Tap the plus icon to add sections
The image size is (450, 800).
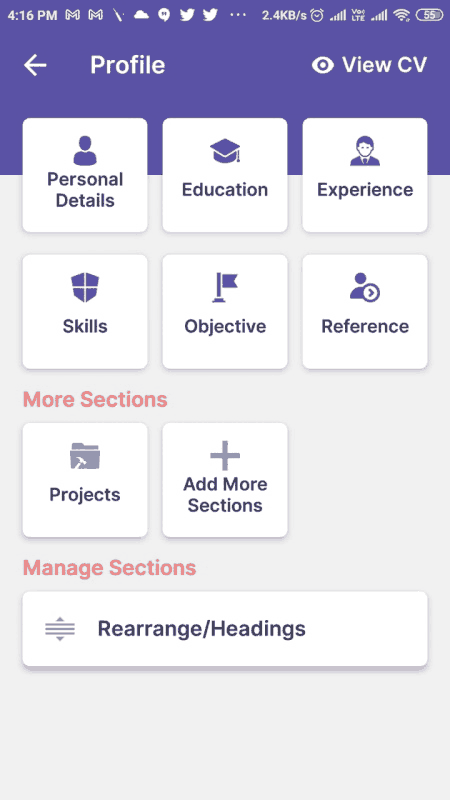(x=225, y=456)
